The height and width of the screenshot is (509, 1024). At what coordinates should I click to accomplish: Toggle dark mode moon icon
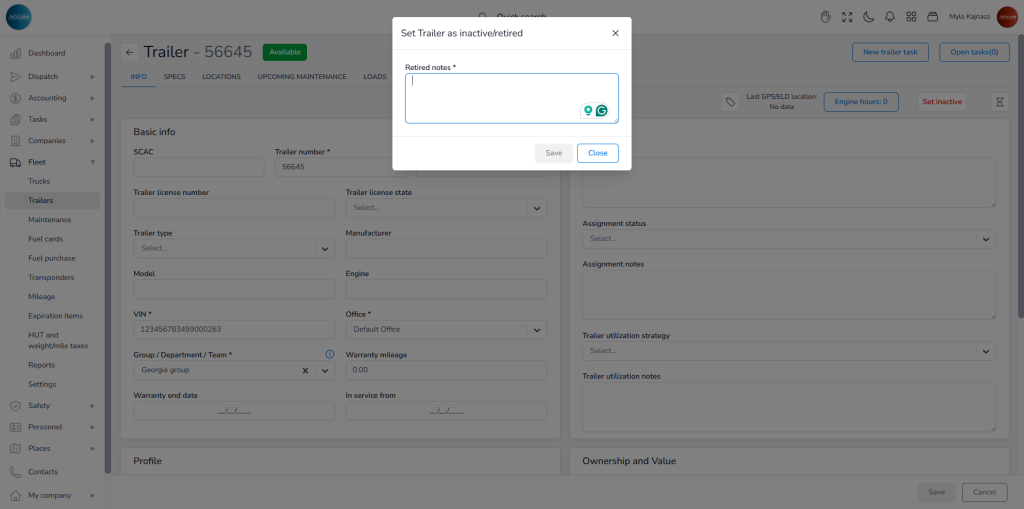tap(868, 17)
